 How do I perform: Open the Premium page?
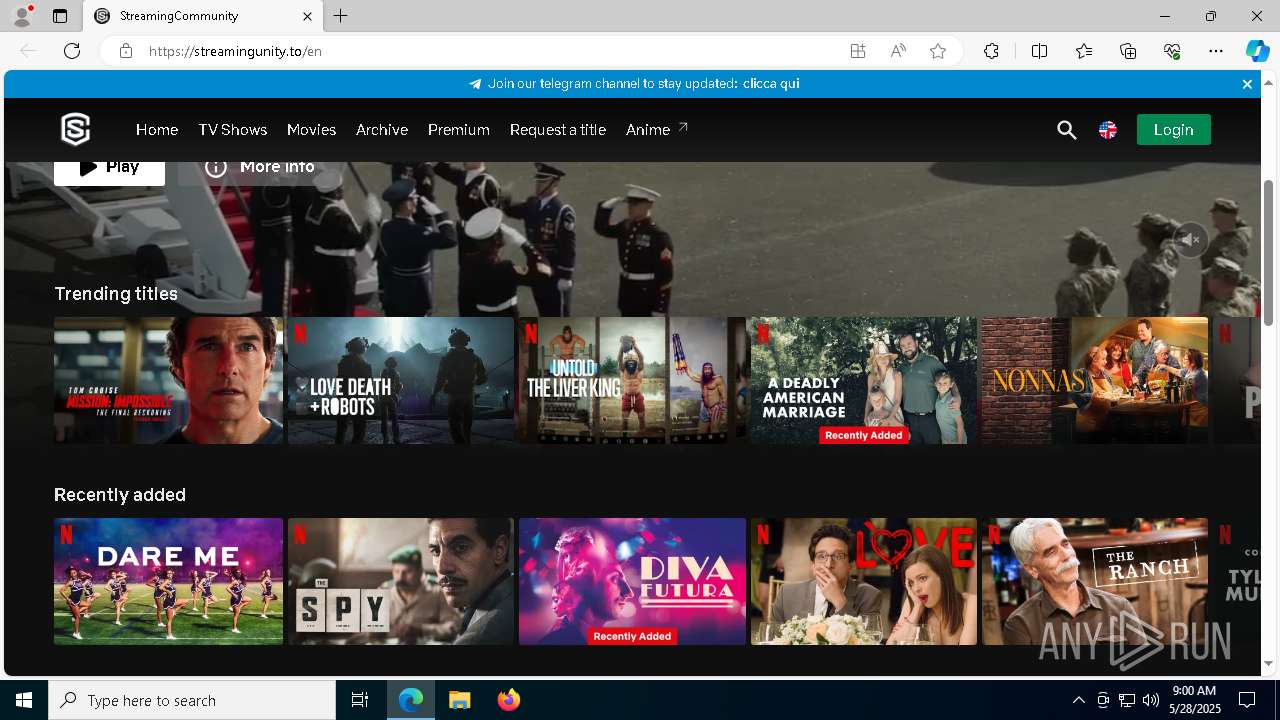pos(459,130)
